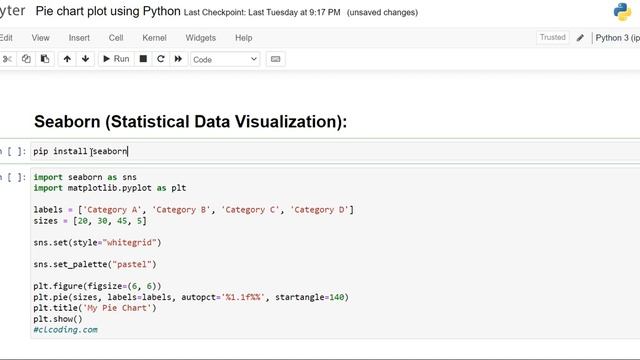Click into the 'pip install seaborn' cell
Screen dimensions: 640x360
click(335, 151)
